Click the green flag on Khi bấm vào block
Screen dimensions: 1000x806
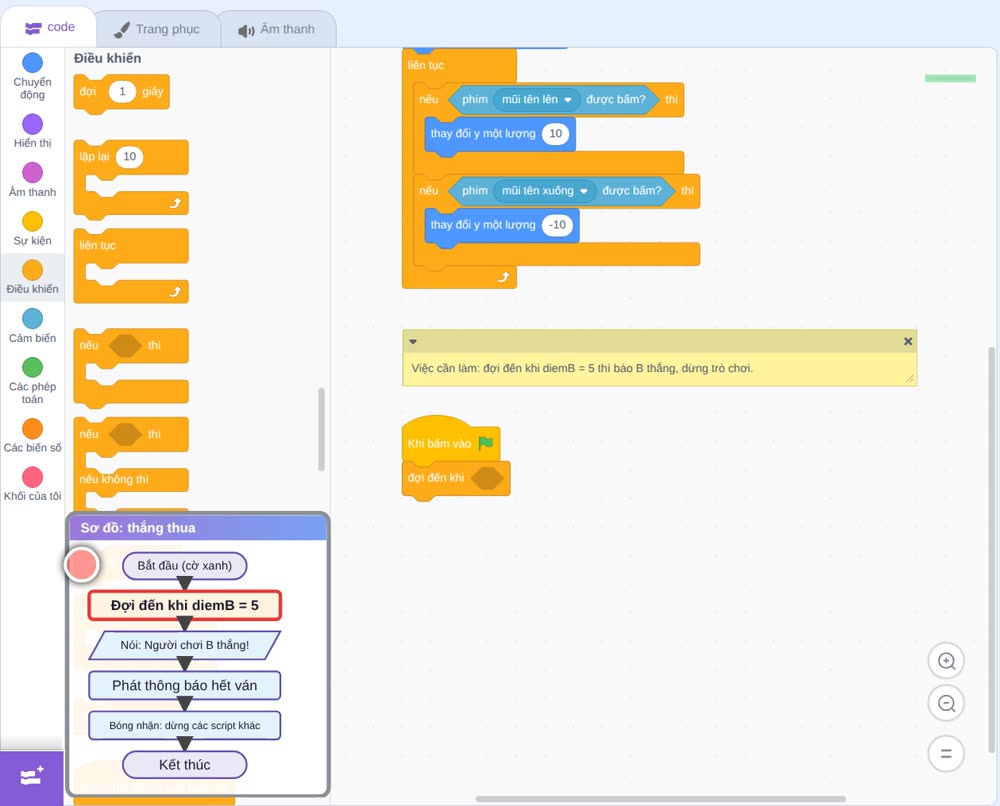click(x=486, y=443)
